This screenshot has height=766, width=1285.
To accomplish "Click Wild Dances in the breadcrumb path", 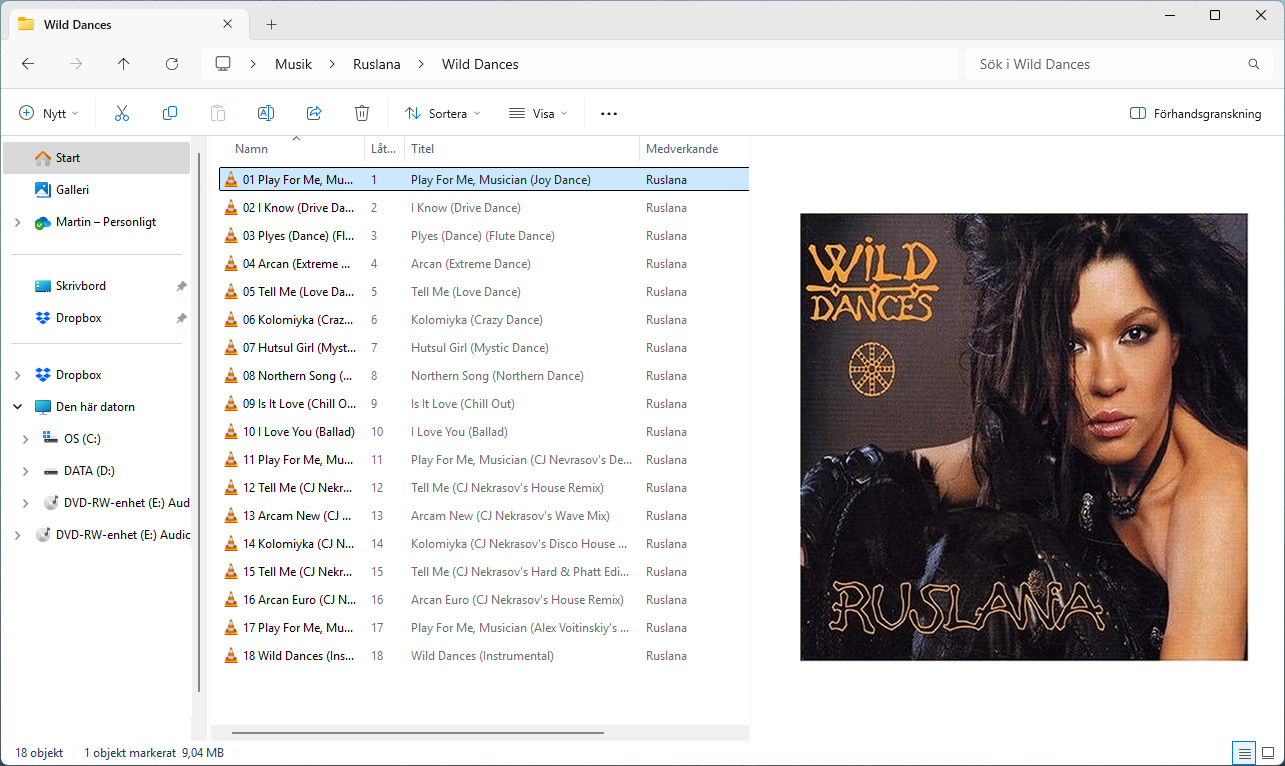I will [x=480, y=64].
